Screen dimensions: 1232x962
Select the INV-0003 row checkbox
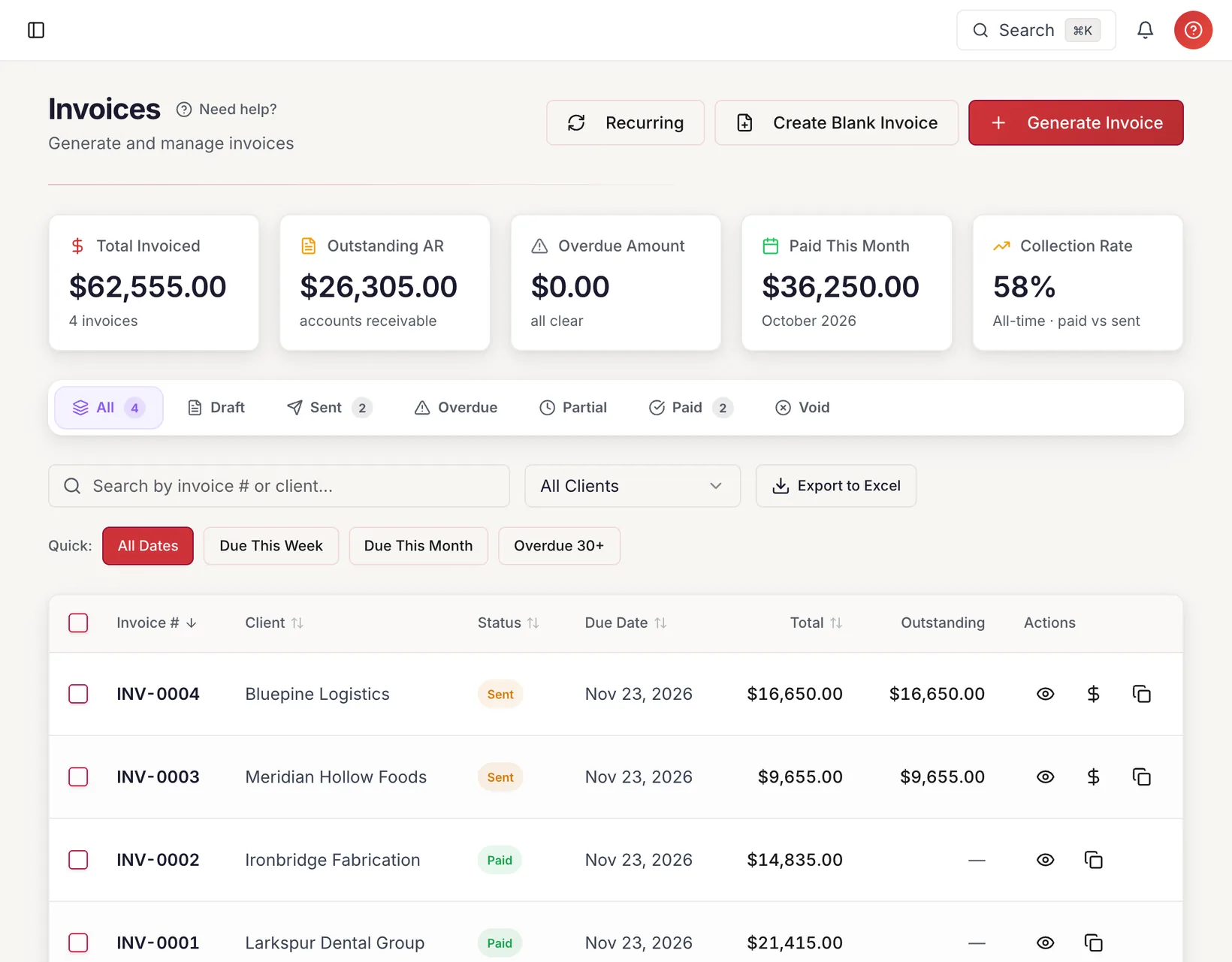pos(78,777)
